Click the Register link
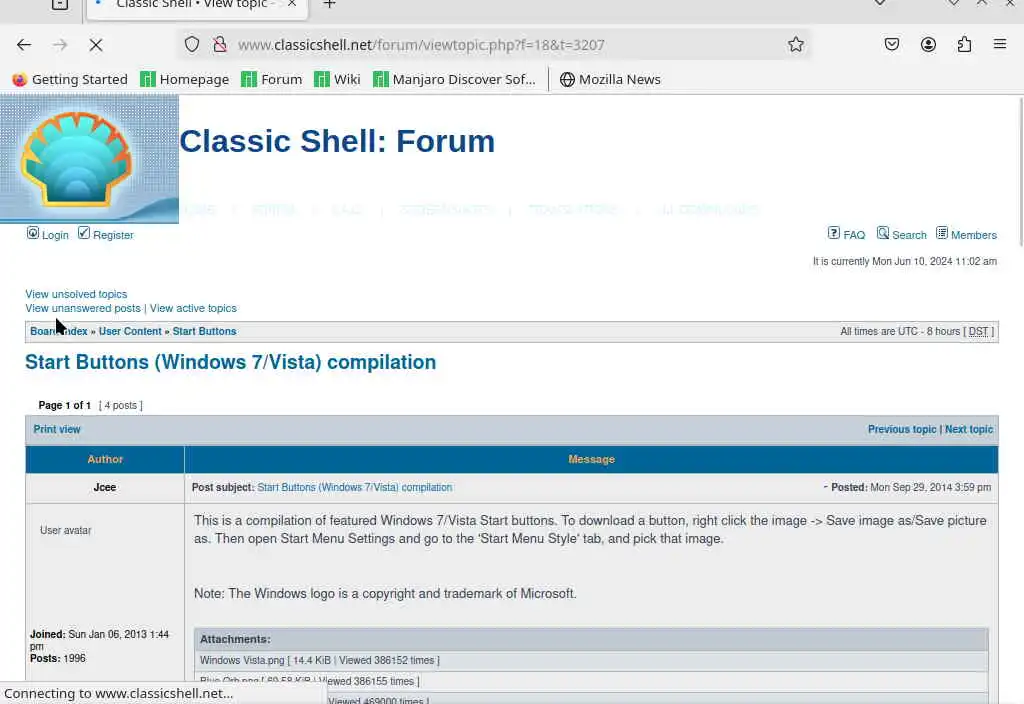This screenshot has width=1024, height=704. (x=113, y=235)
